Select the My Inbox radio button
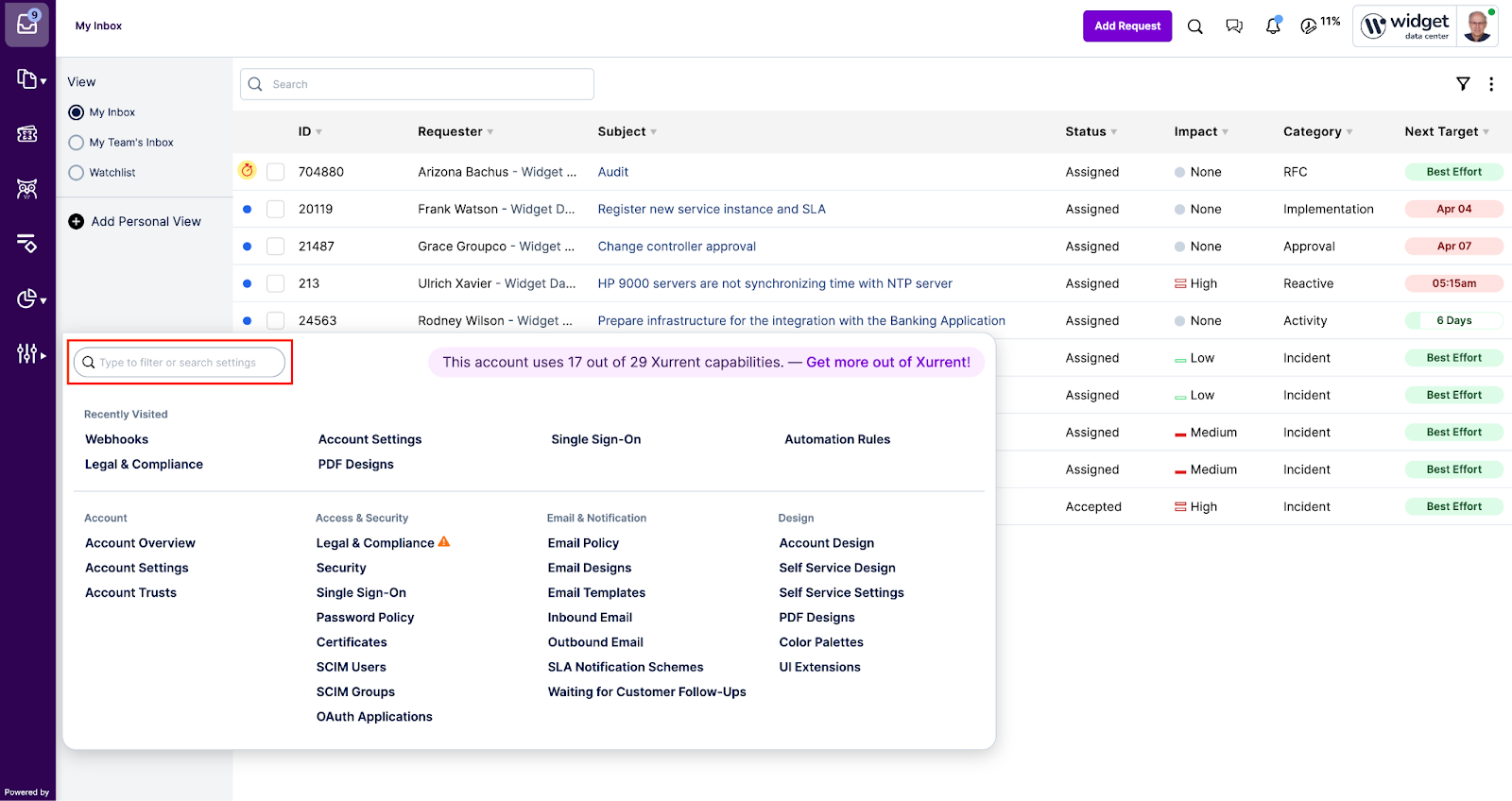1512x801 pixels. tap(77, 112)
